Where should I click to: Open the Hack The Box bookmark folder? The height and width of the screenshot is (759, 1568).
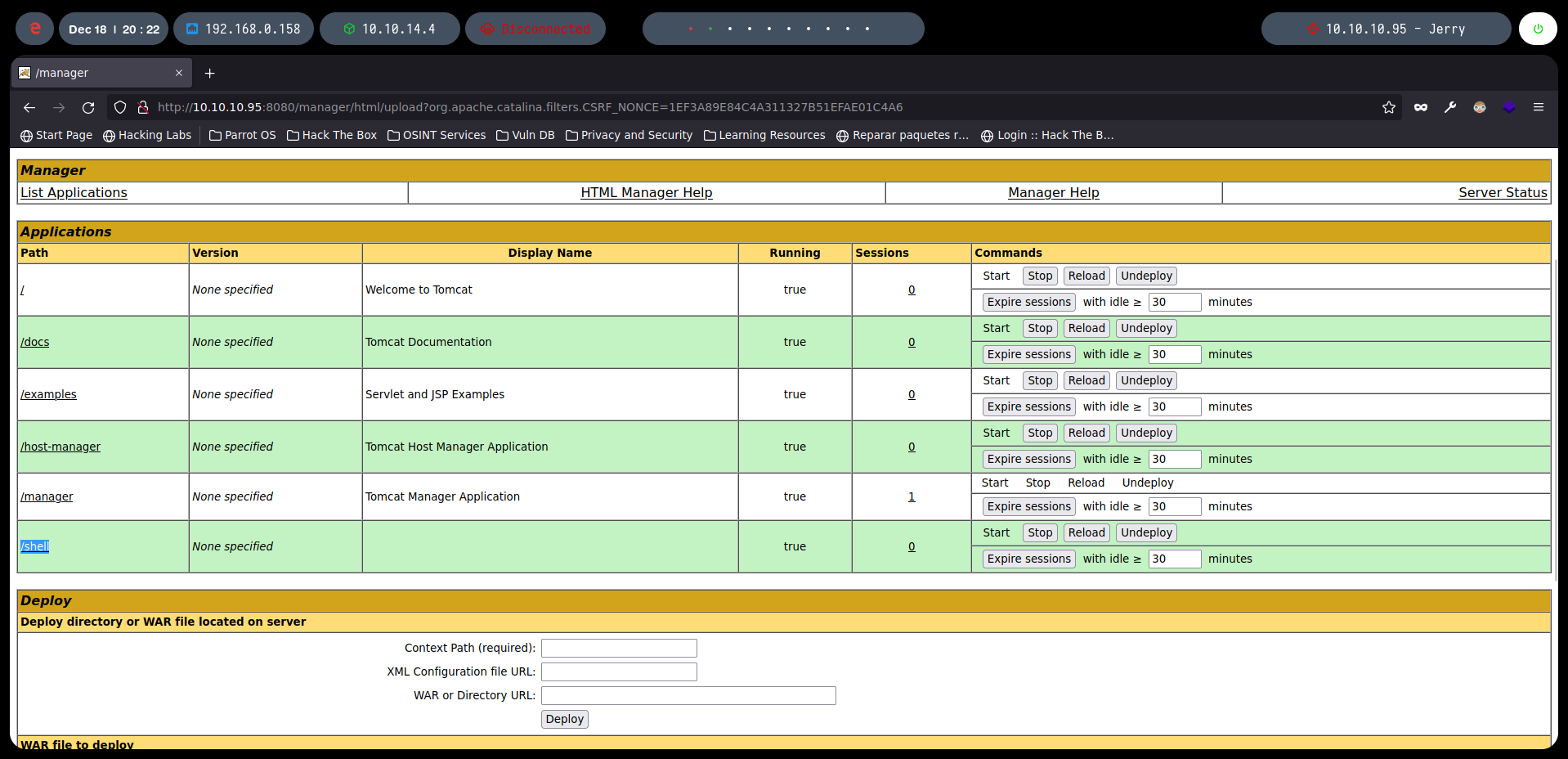(x=332, y=135)
